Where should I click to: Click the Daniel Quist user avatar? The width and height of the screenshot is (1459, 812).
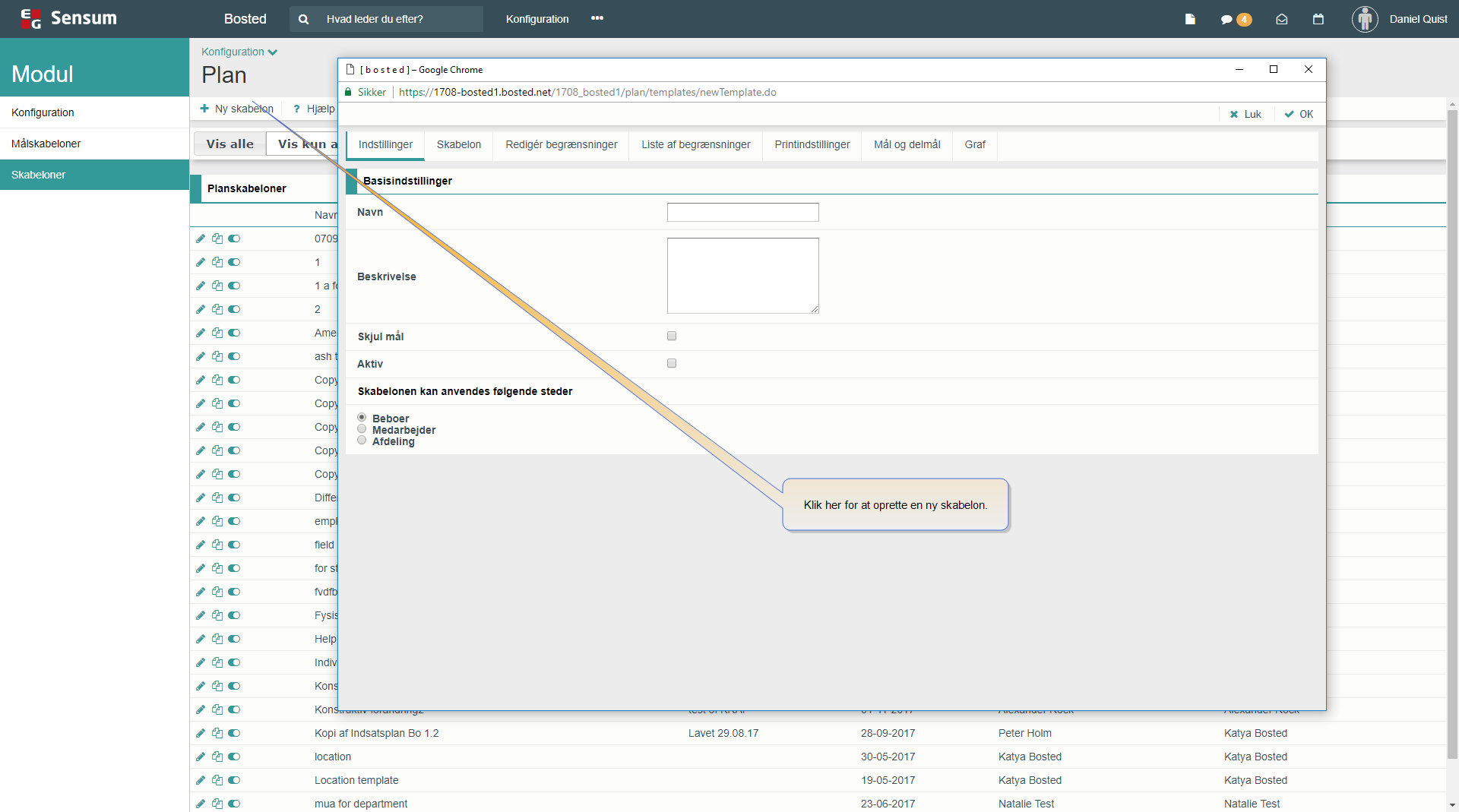1365,19
